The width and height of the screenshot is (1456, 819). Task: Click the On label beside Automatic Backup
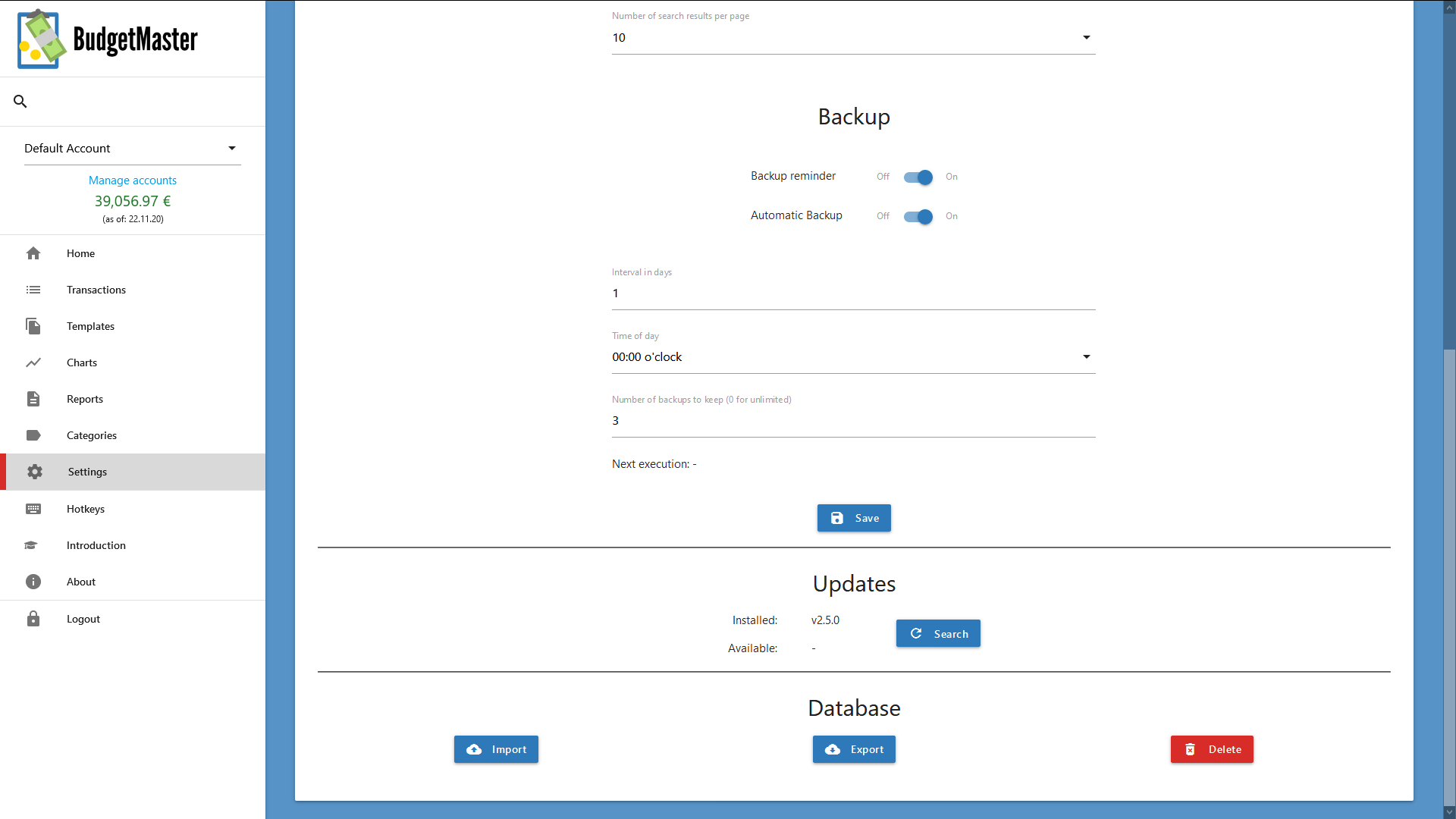(x=952, y=216)
